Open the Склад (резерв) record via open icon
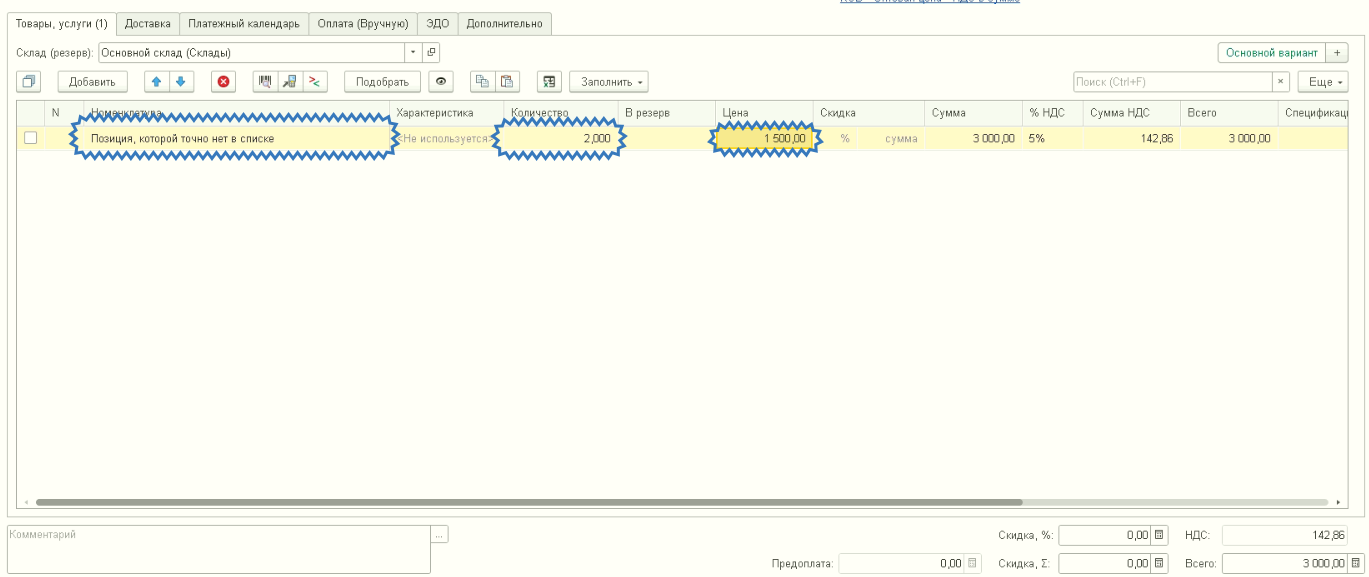Viewport: 1369px width, 577px height. [x=431, y=52]
